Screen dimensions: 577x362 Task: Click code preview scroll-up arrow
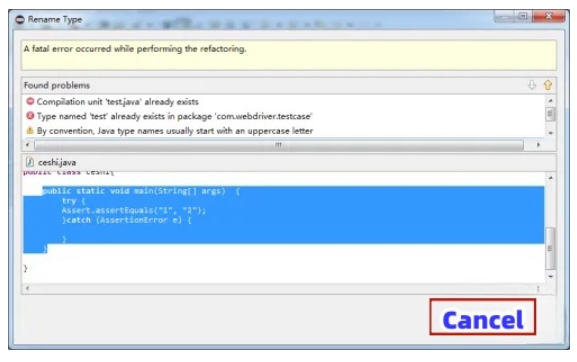(551, 178)
